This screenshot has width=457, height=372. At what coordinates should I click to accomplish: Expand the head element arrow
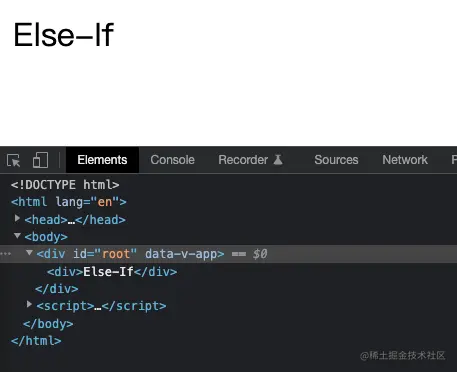point(17,218)
